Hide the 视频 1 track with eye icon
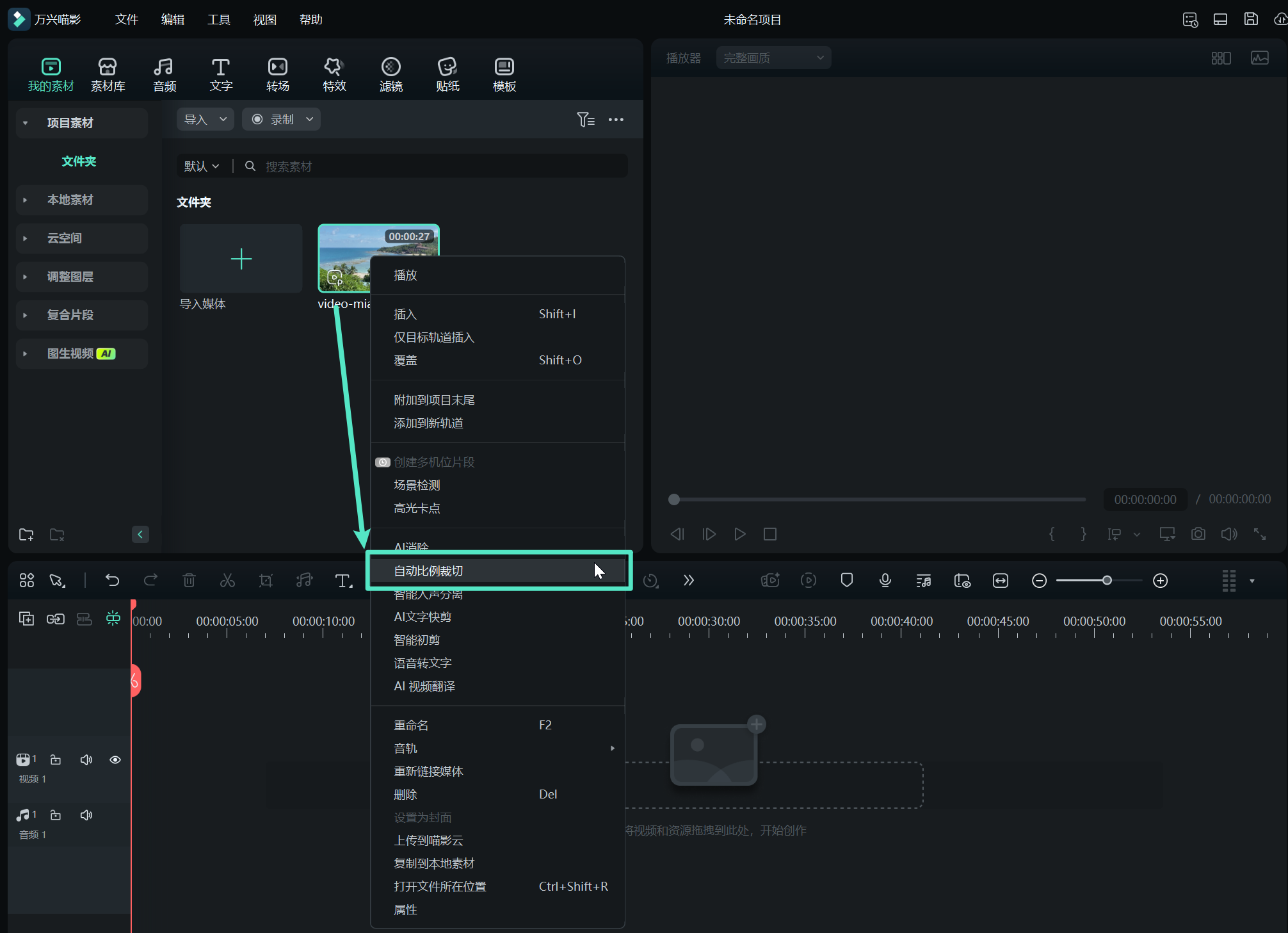This screenshot has height=933, width=1288. pos(115,759)
